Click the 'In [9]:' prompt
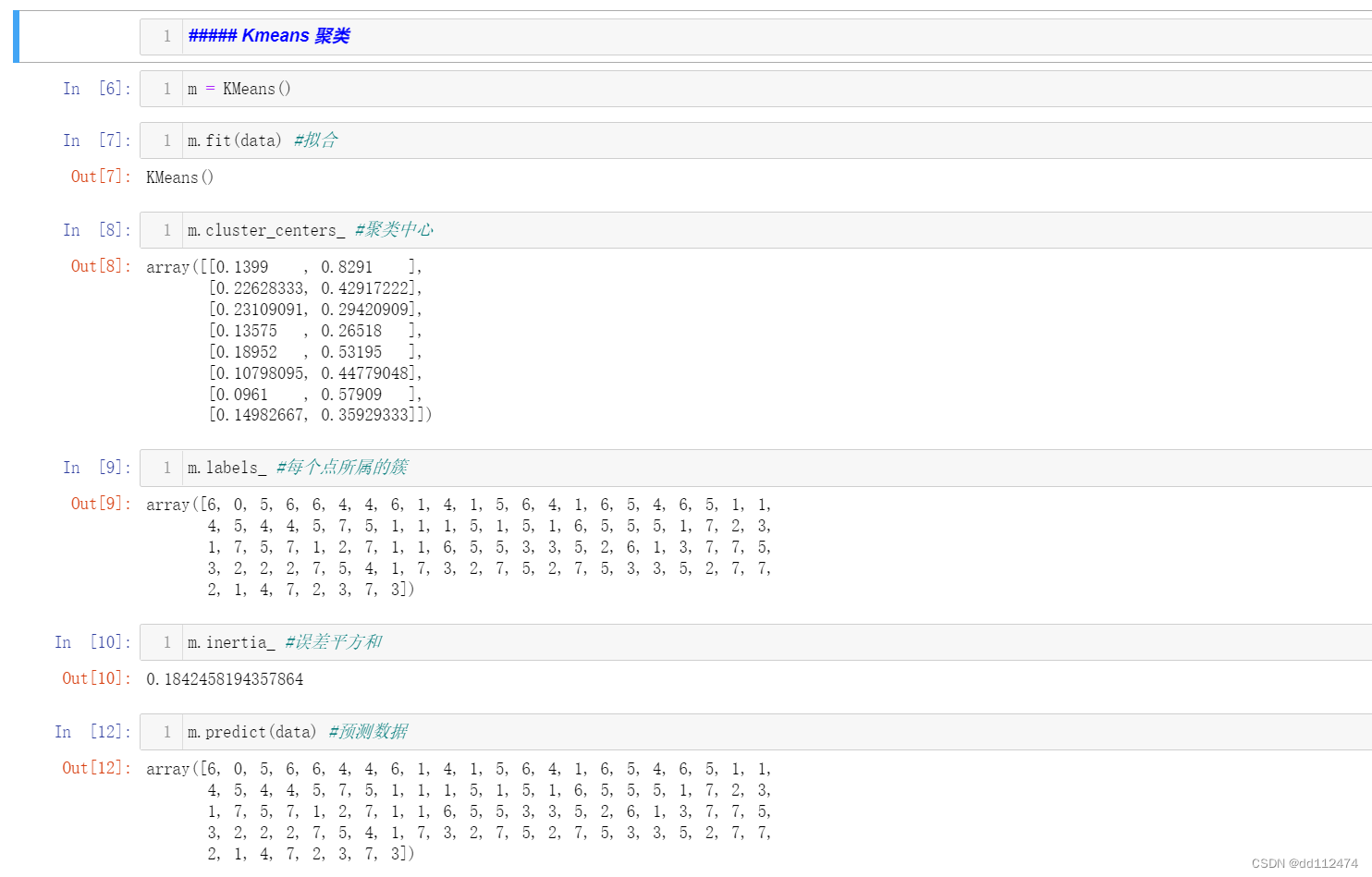The image size is (1372, 877). [97, 468]
